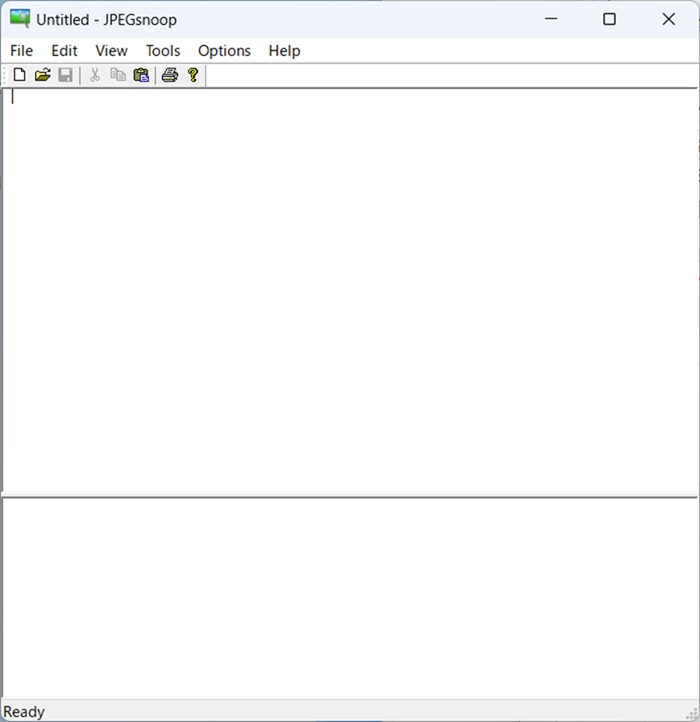Click the yellow question mark About icon
Viewport: 700px width, 722px height.
pyautogui.click(x=193, y=75)
